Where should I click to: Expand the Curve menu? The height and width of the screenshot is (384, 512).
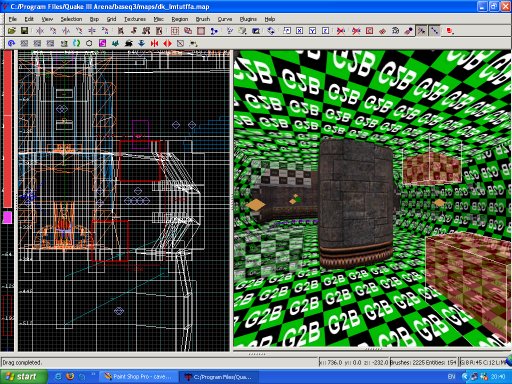(225, 19)
